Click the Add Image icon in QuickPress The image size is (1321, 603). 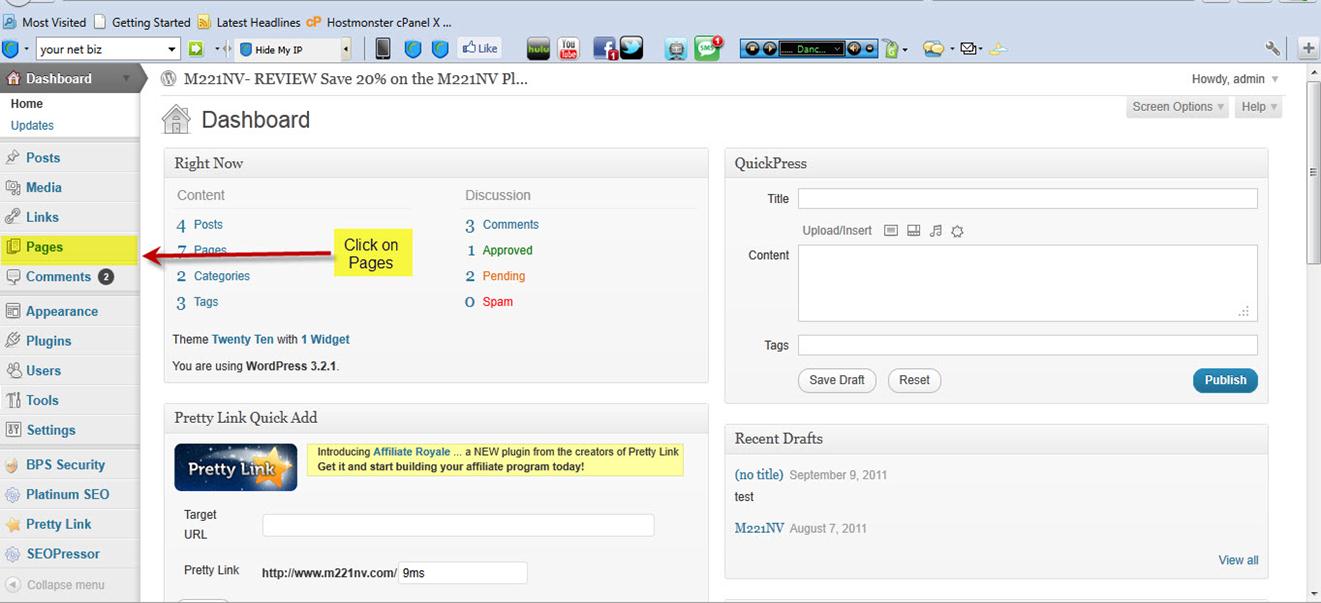pyautogui.click(x=891, y=231)
